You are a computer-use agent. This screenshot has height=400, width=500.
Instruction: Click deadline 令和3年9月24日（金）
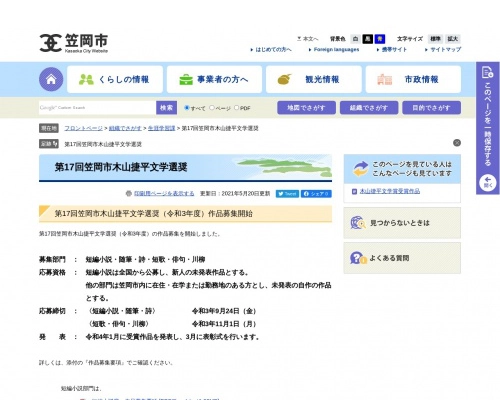point(224,311)
